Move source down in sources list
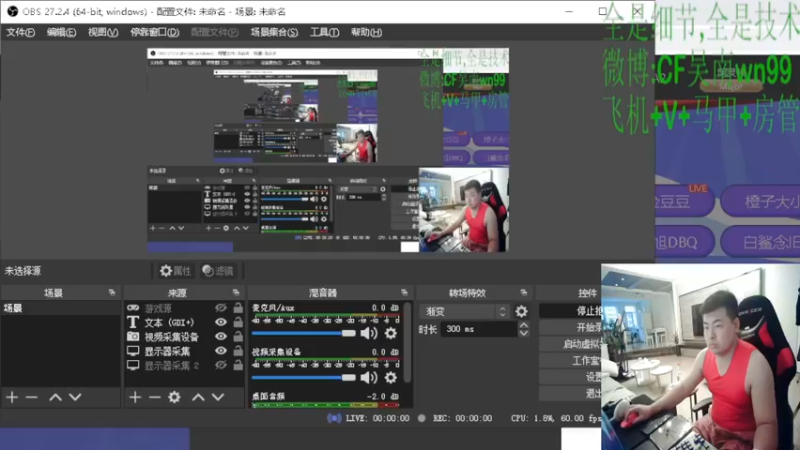 coord(218,397)
